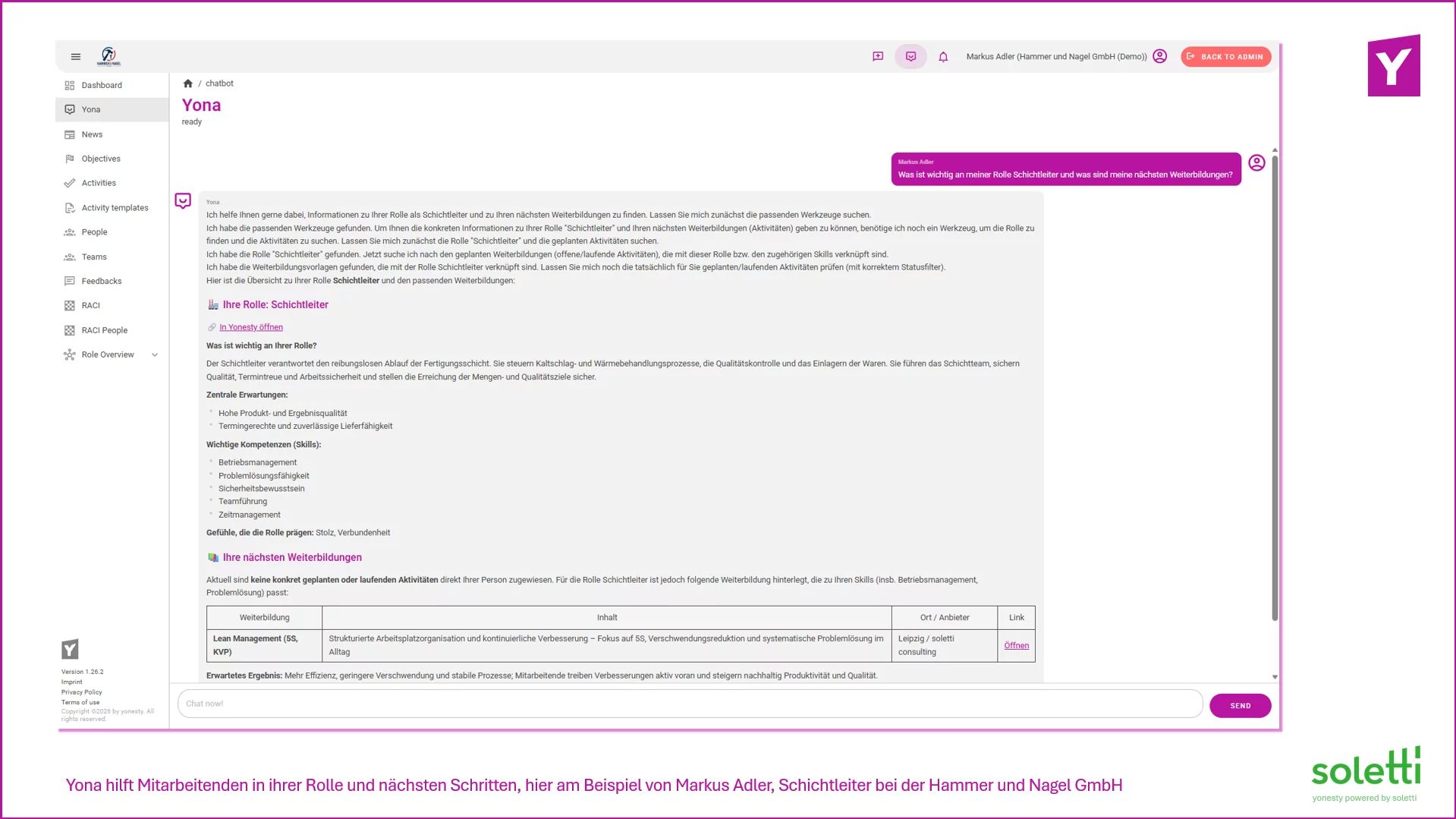Click the scroll-down arrow of the chat
Image resolution: width=1456 pixels, height=819 pixels.
(x=1275, y=677)
